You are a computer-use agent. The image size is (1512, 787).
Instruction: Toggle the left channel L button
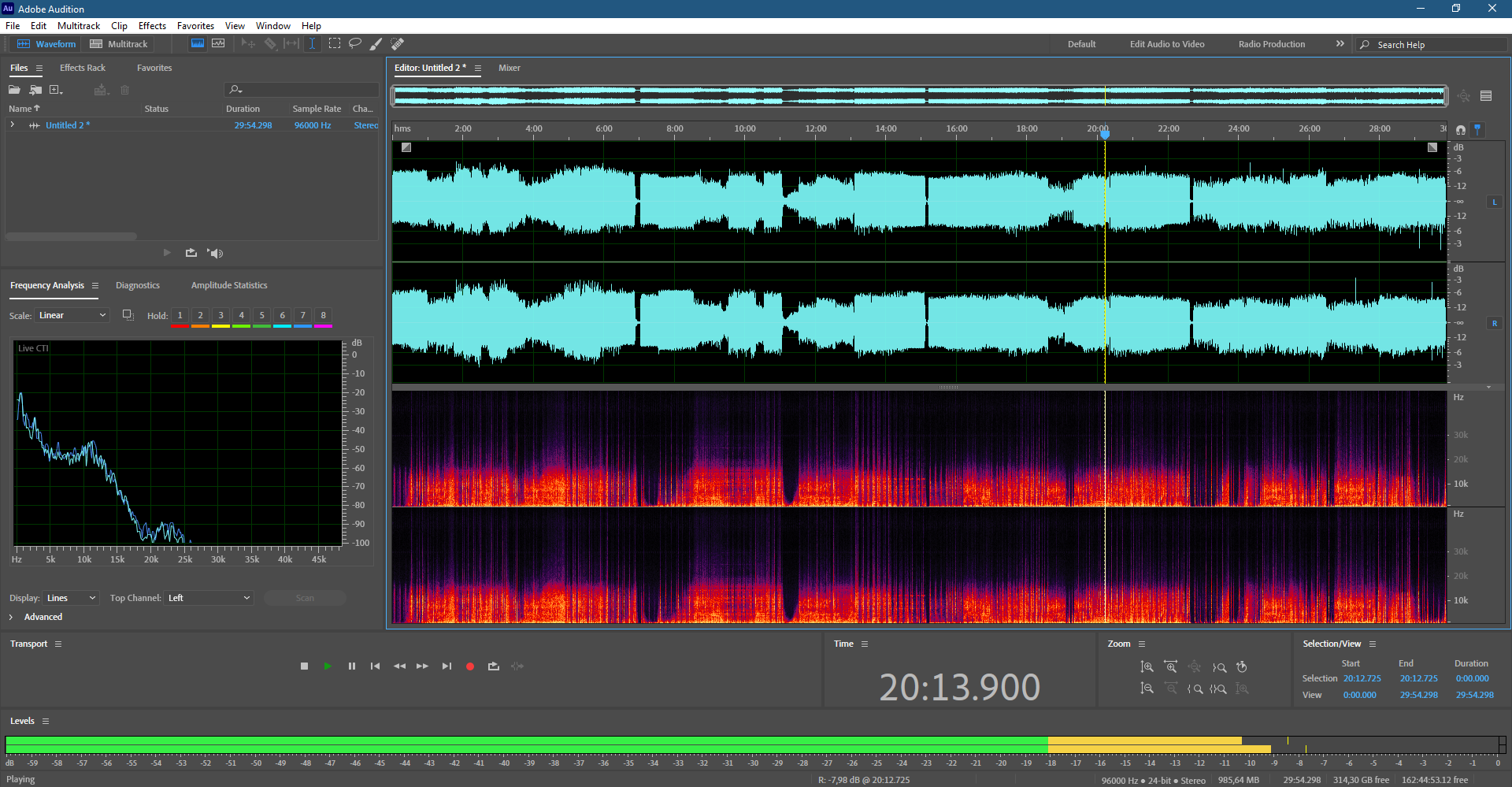1494,202
